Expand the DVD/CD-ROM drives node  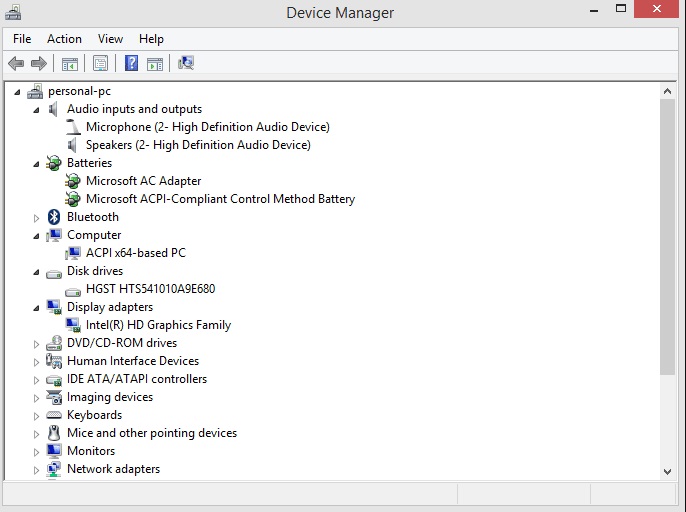[36, 344]
